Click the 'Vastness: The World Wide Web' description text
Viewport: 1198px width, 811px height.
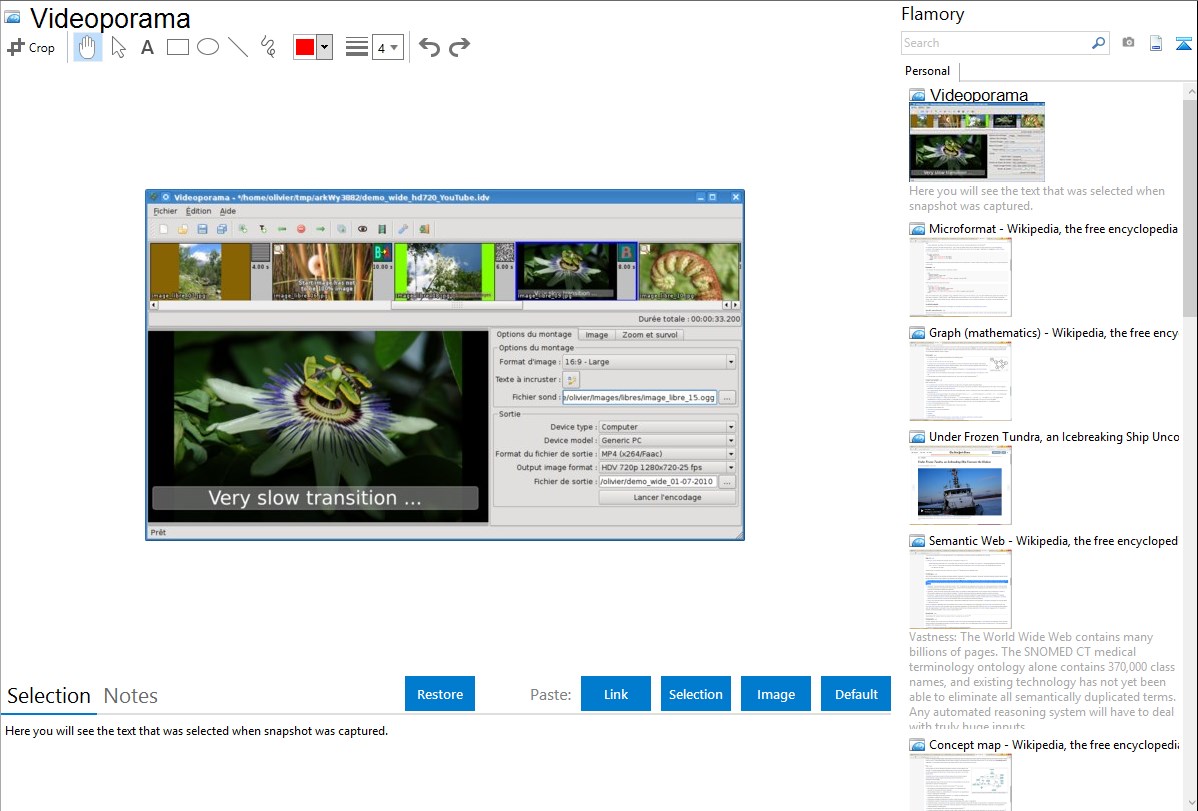pos(1042,681)
